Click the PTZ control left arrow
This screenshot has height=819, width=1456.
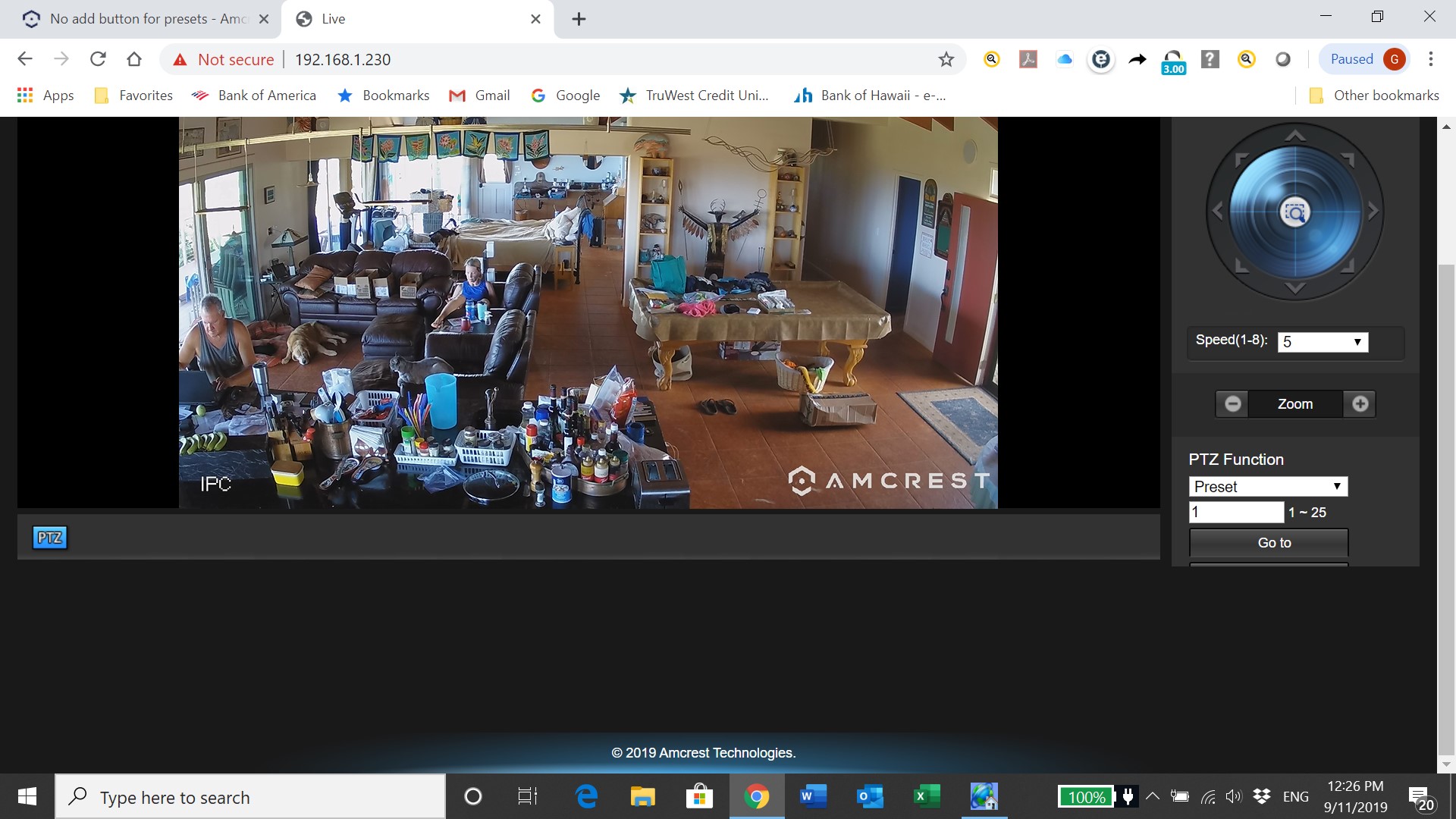click(1217, 211)
